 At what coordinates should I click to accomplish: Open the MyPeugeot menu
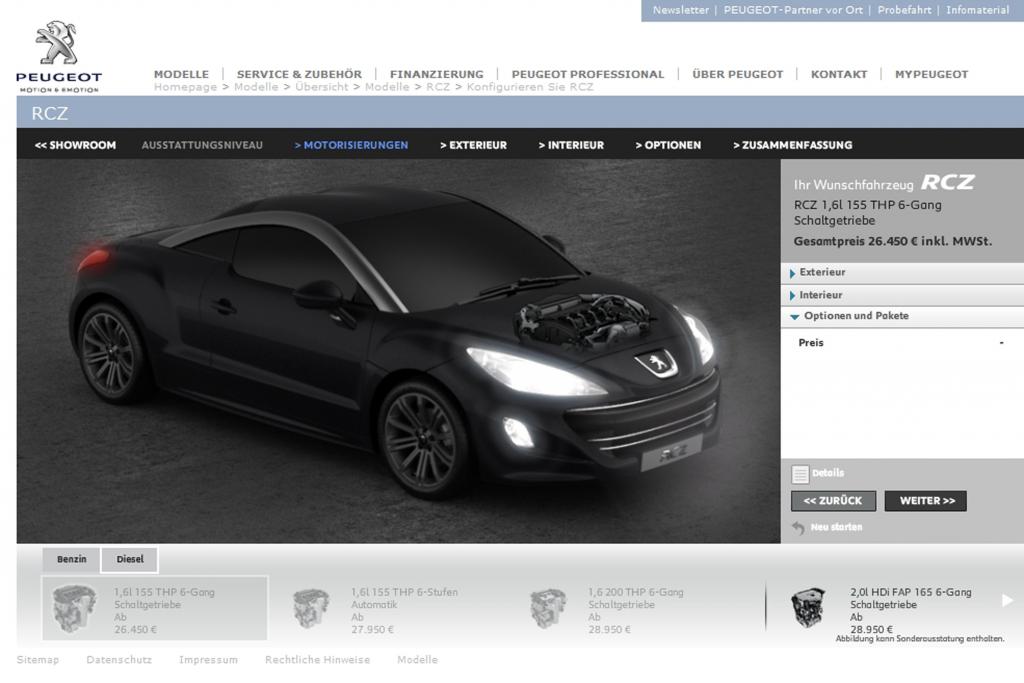[x=932, y=74]
